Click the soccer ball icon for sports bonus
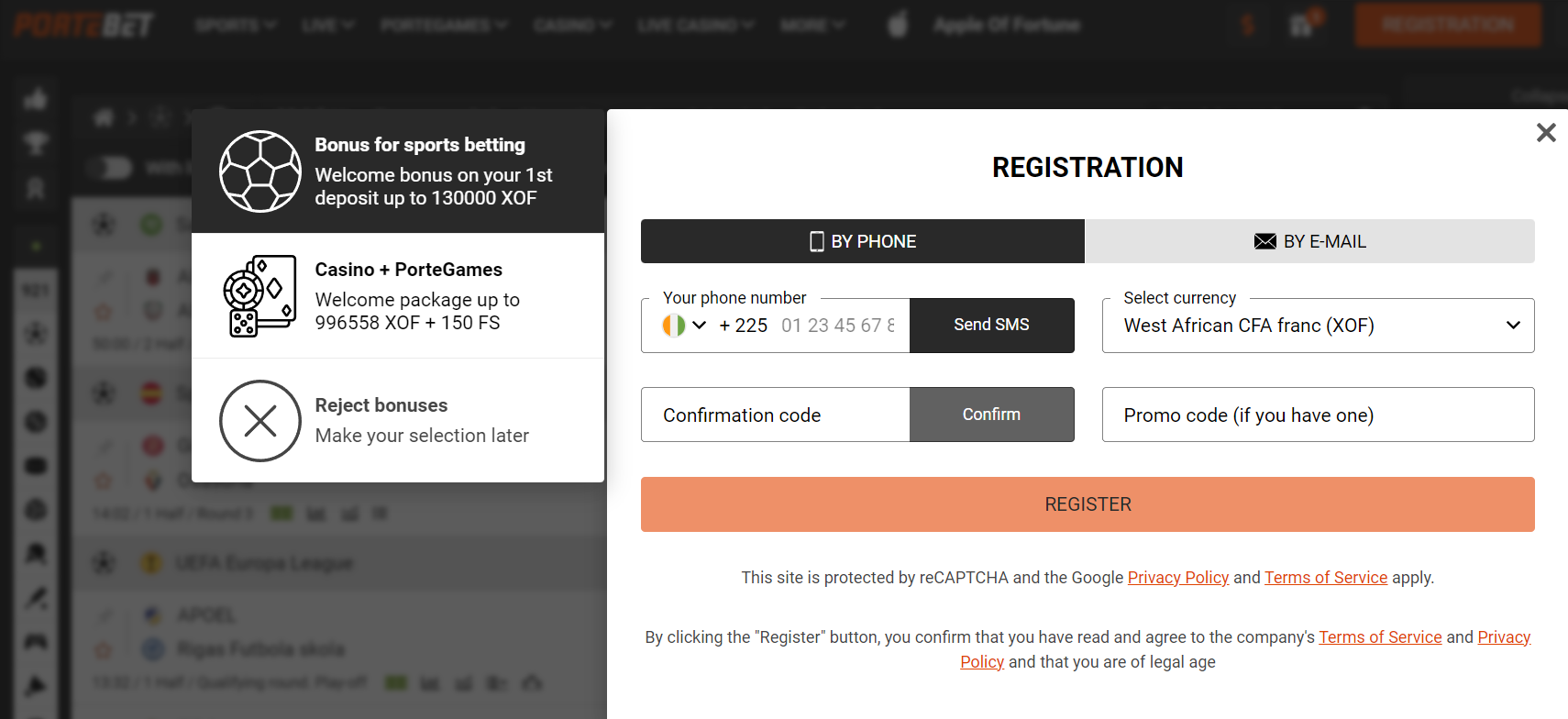 (x=259, y=171)
